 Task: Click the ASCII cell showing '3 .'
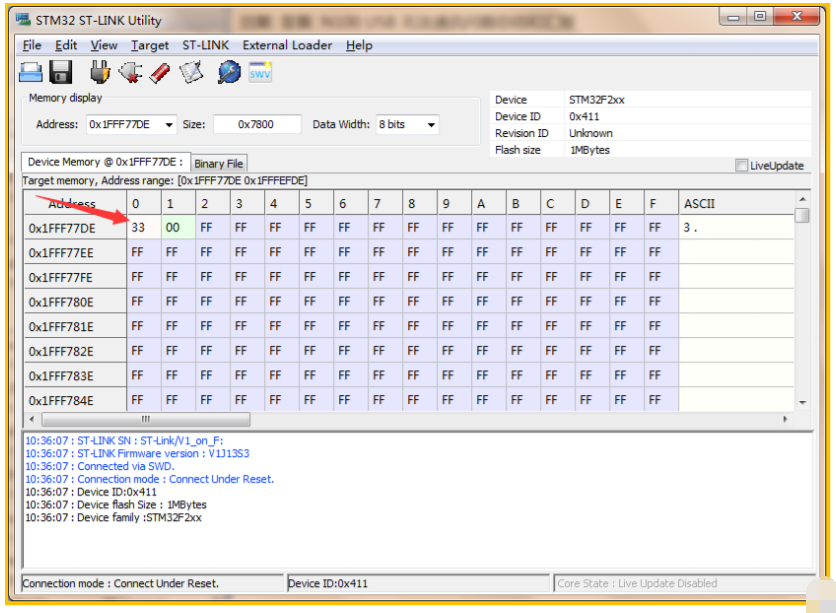(x=736, y=228)
